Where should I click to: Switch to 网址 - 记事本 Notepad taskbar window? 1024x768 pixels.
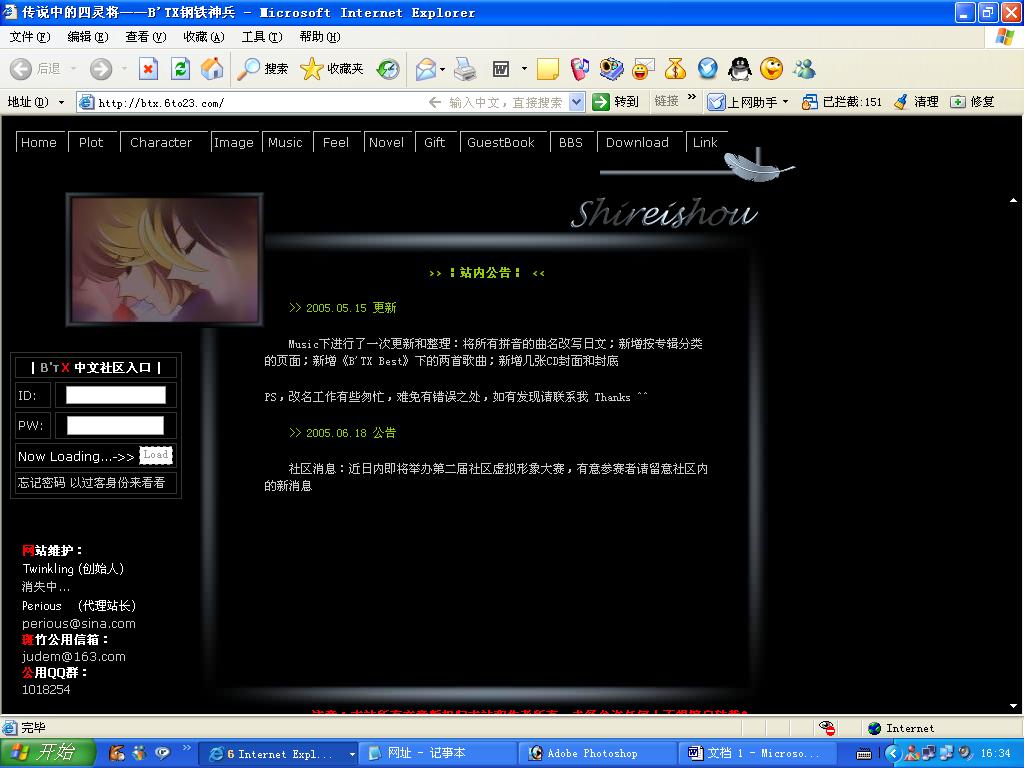pos(438,754)
